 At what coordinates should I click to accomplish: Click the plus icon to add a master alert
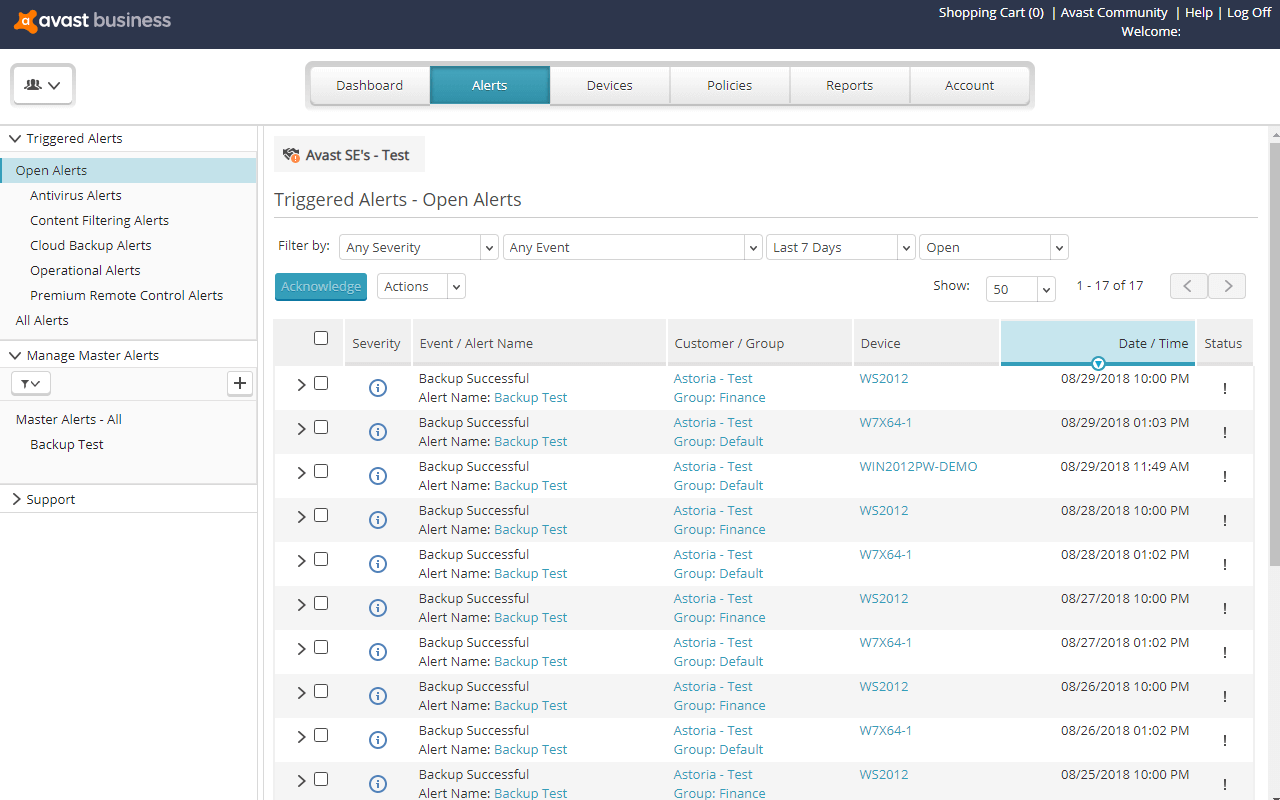(x=240, y=383)
